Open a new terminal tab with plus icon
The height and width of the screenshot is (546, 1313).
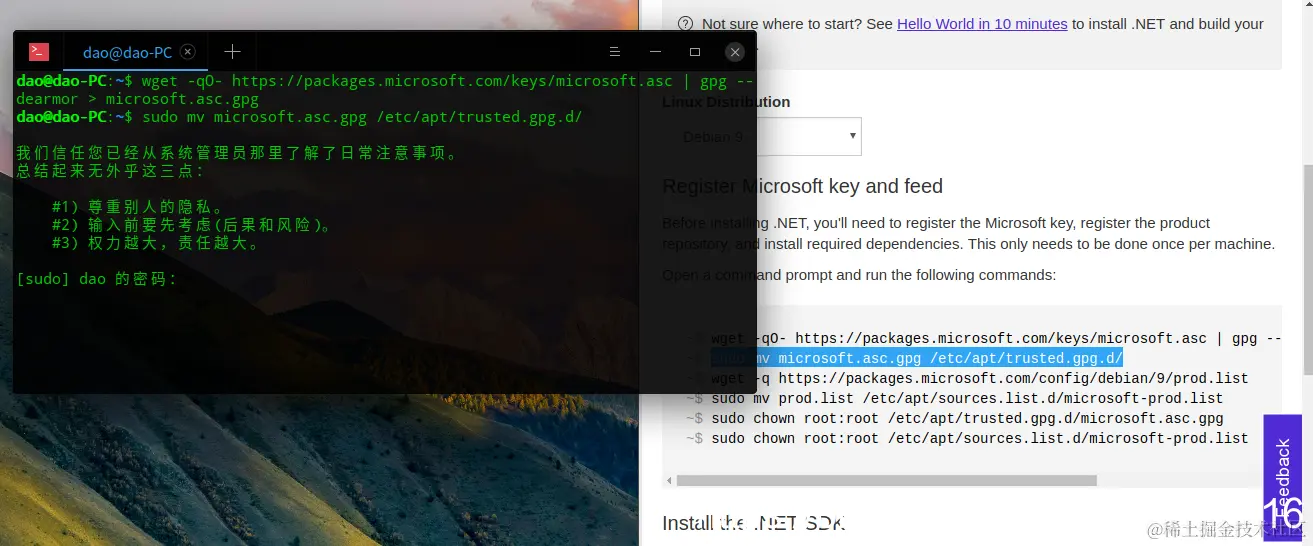pyautogui.click(x=232, y=52)
